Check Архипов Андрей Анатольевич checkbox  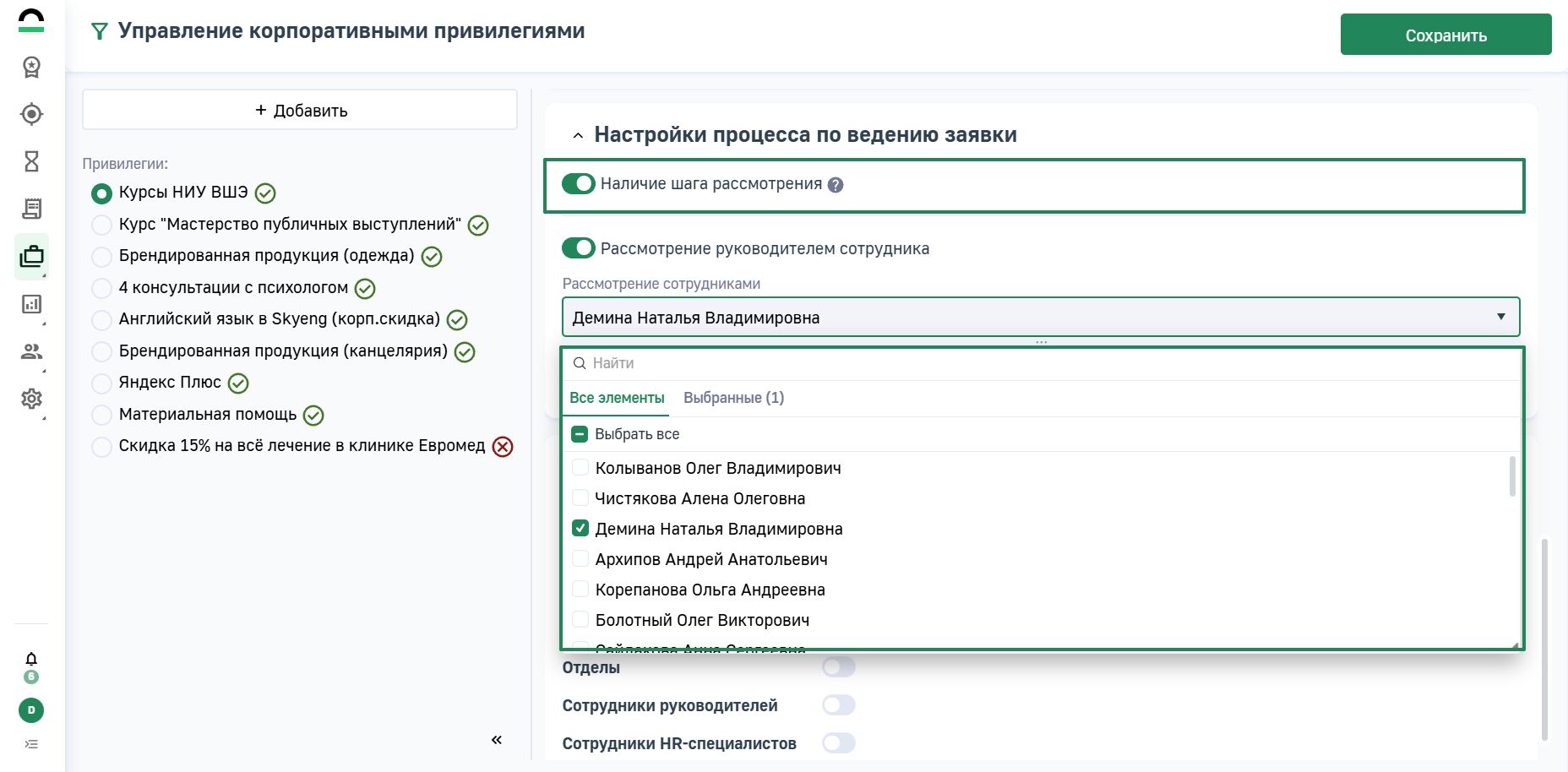580,559
